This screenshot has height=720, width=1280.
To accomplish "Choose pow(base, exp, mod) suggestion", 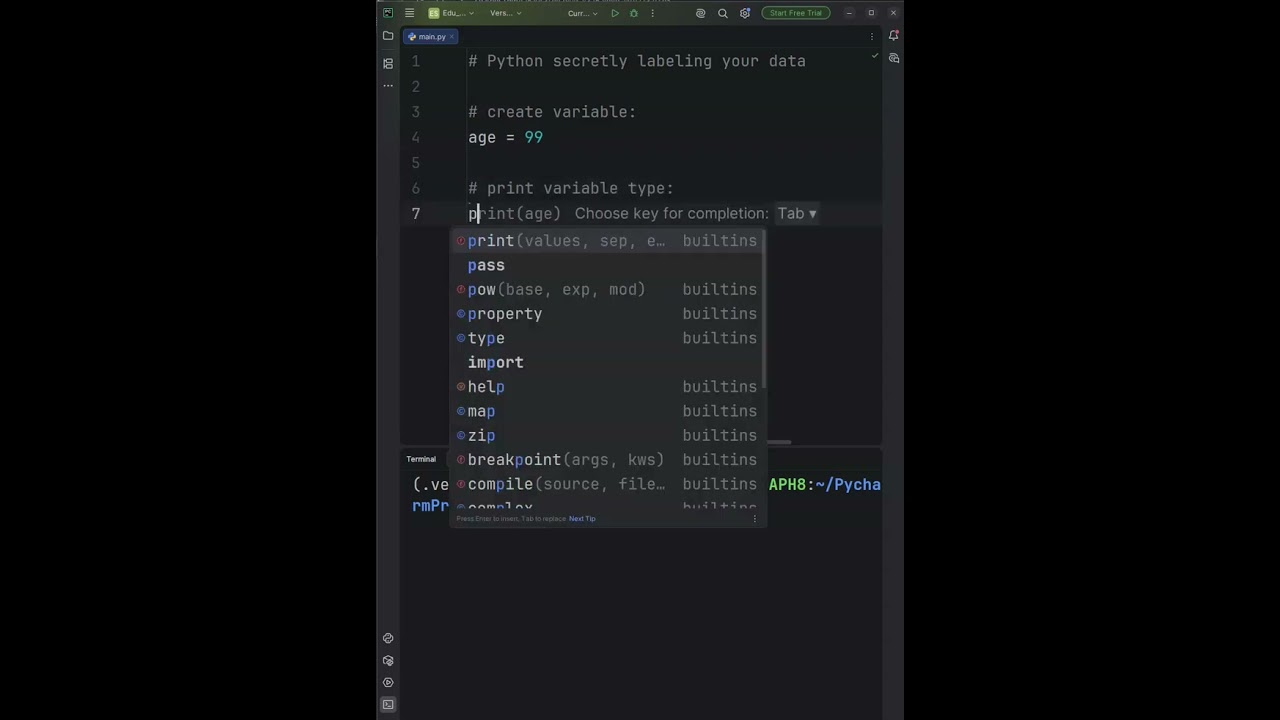I will pyautogui.click(x=608, y=289).
